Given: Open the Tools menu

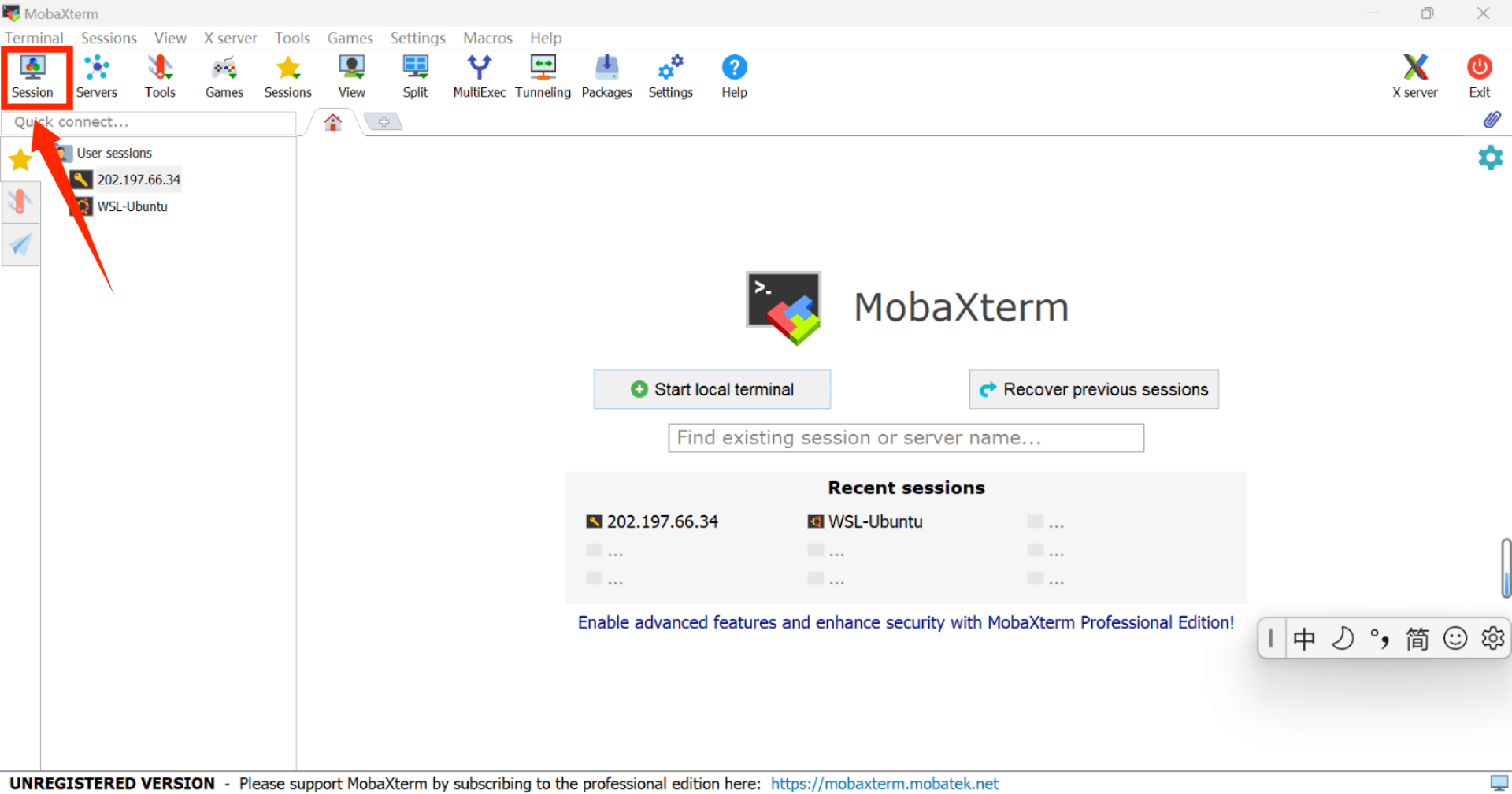Looking at the screenshot, I should point(292,38).
